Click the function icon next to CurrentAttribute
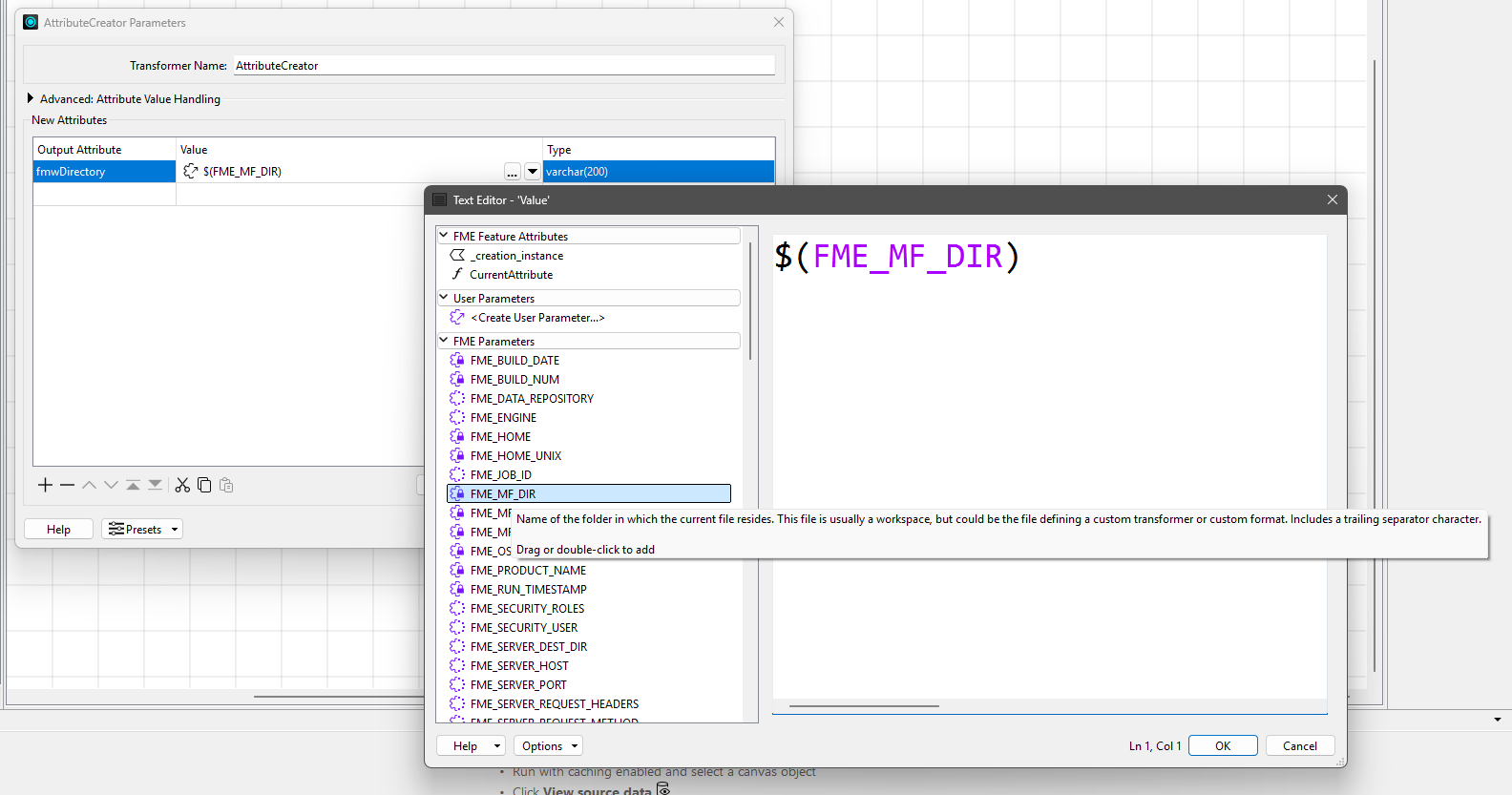The width and height of the screenshot is (1512, 795). [x=457, y=274]
